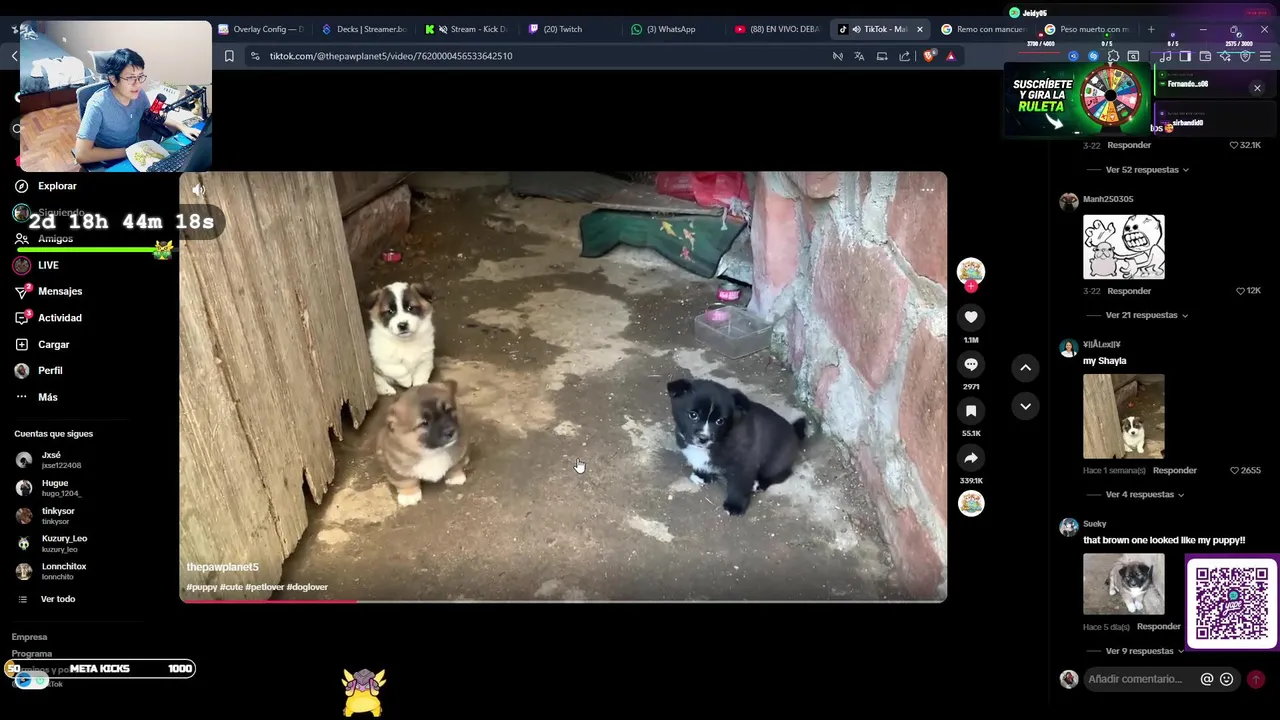Save video with the bookmark icon
Image resolution: width=1280 pixels, height=720 pixels.
970,411
